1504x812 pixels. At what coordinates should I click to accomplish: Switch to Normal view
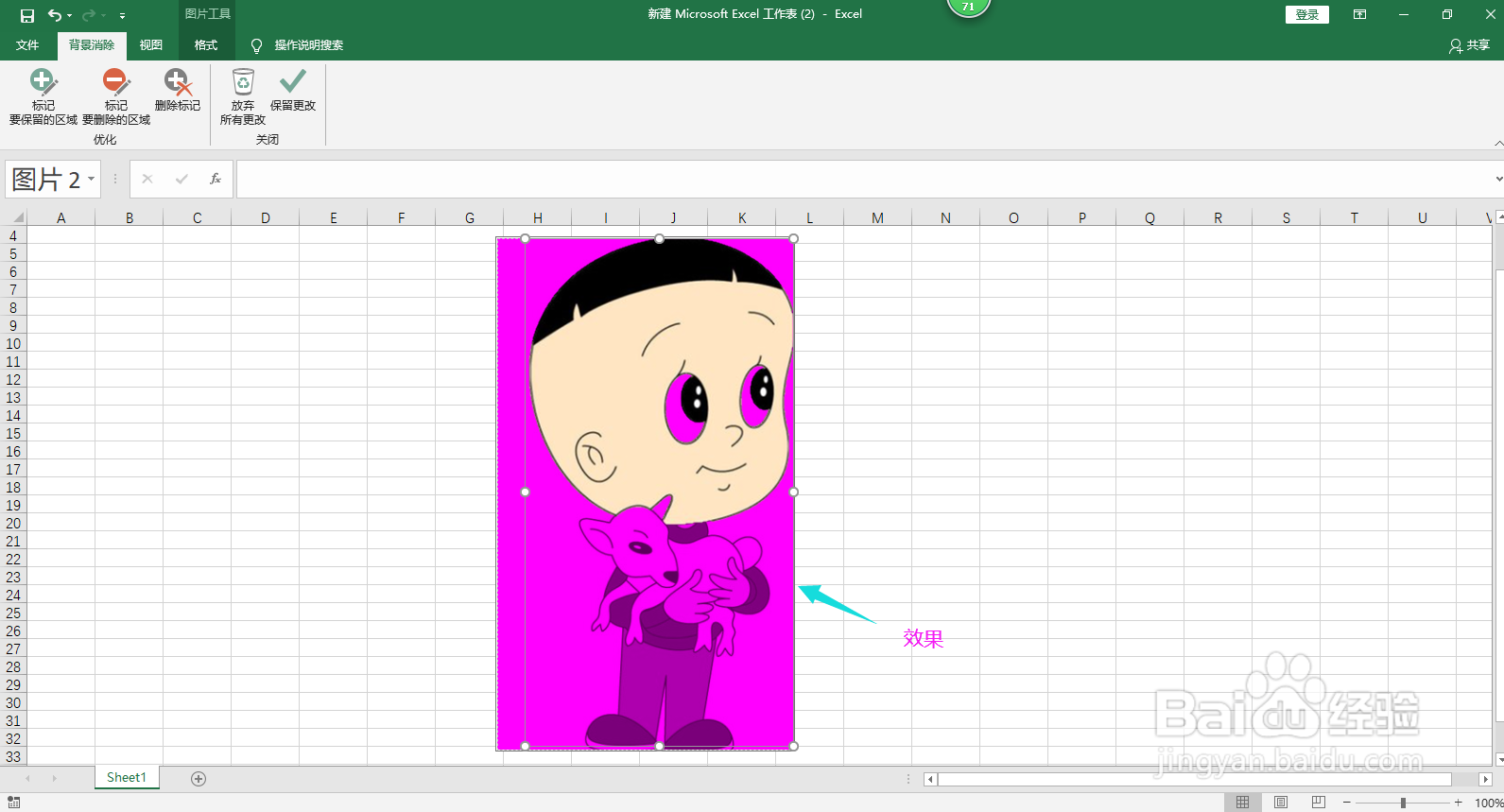point(1242,803)
